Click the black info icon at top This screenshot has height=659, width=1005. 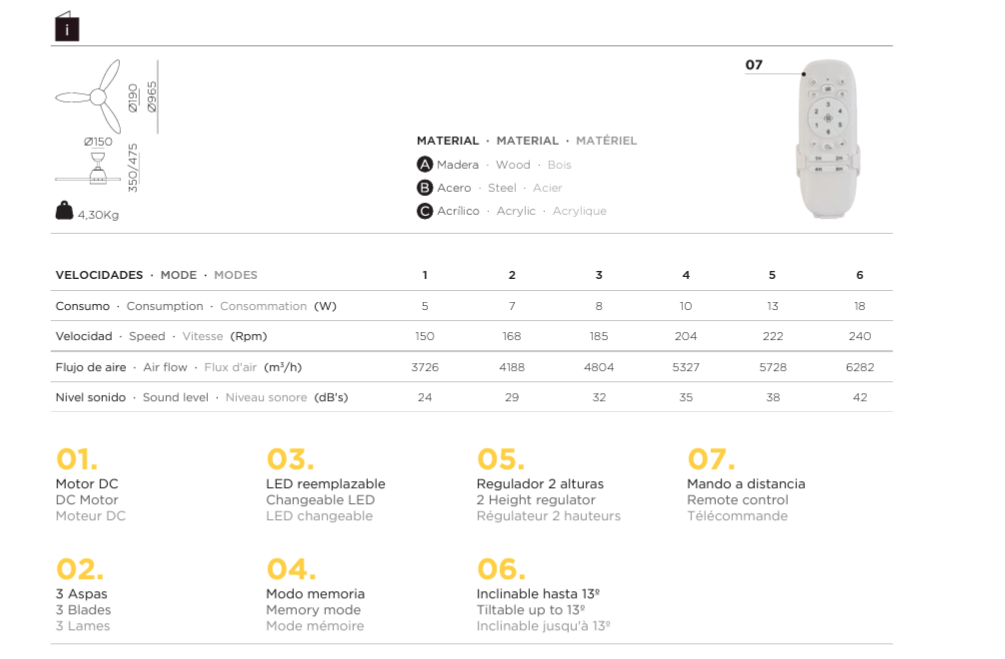point(67,26)
